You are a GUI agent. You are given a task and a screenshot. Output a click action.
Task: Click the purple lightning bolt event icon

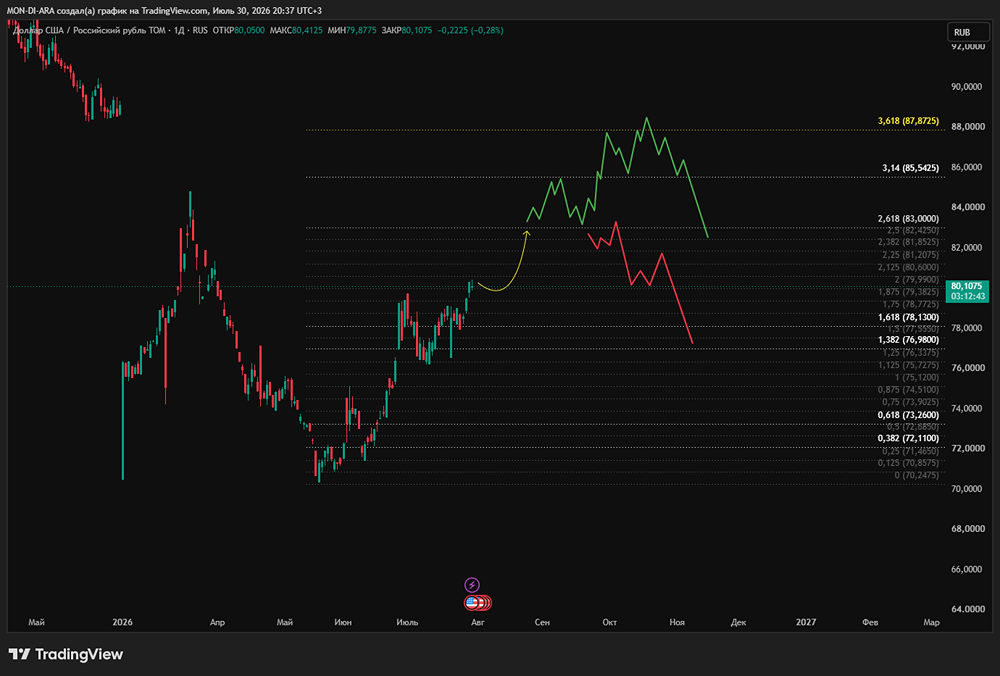pos(472,584)
